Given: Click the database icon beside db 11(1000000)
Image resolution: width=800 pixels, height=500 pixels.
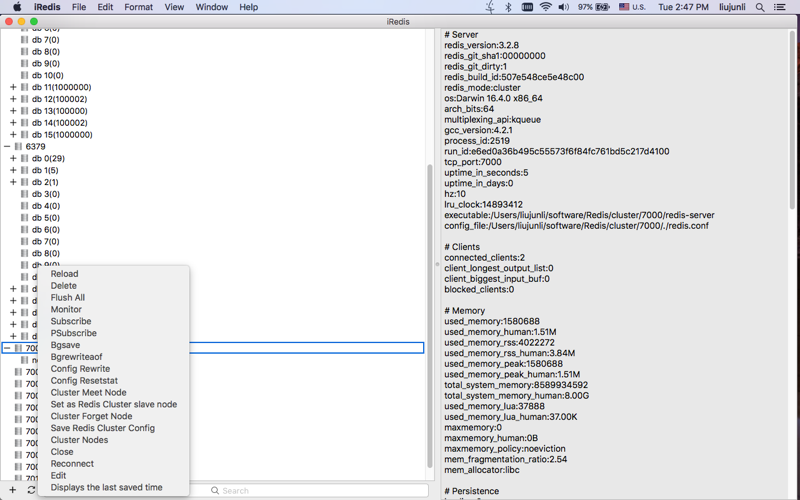Looking at the screenshot, I should (24, 87).
